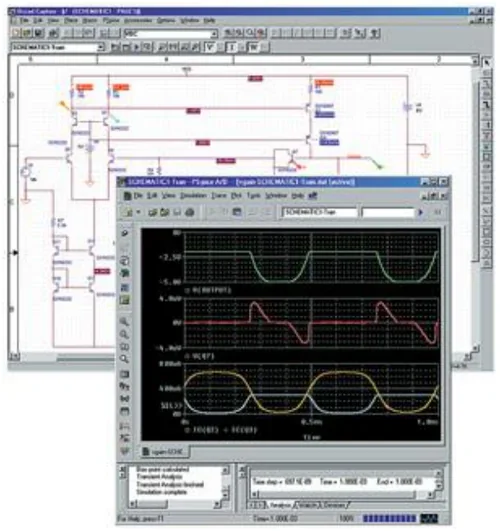
Task: Click View Simulation Results icon in Capture
Action: [147, 47]
